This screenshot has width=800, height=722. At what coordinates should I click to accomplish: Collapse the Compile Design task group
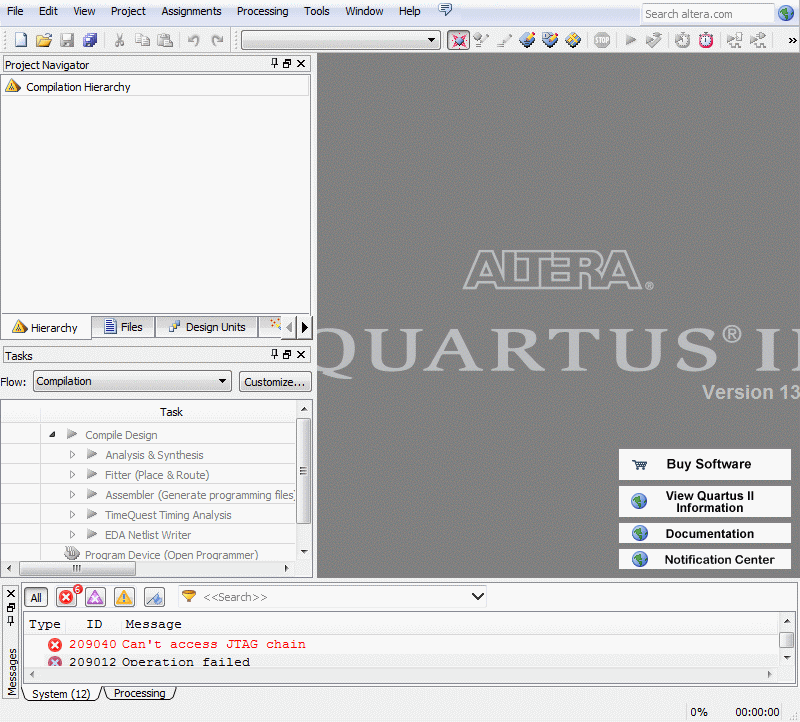(x=52, y=435)
